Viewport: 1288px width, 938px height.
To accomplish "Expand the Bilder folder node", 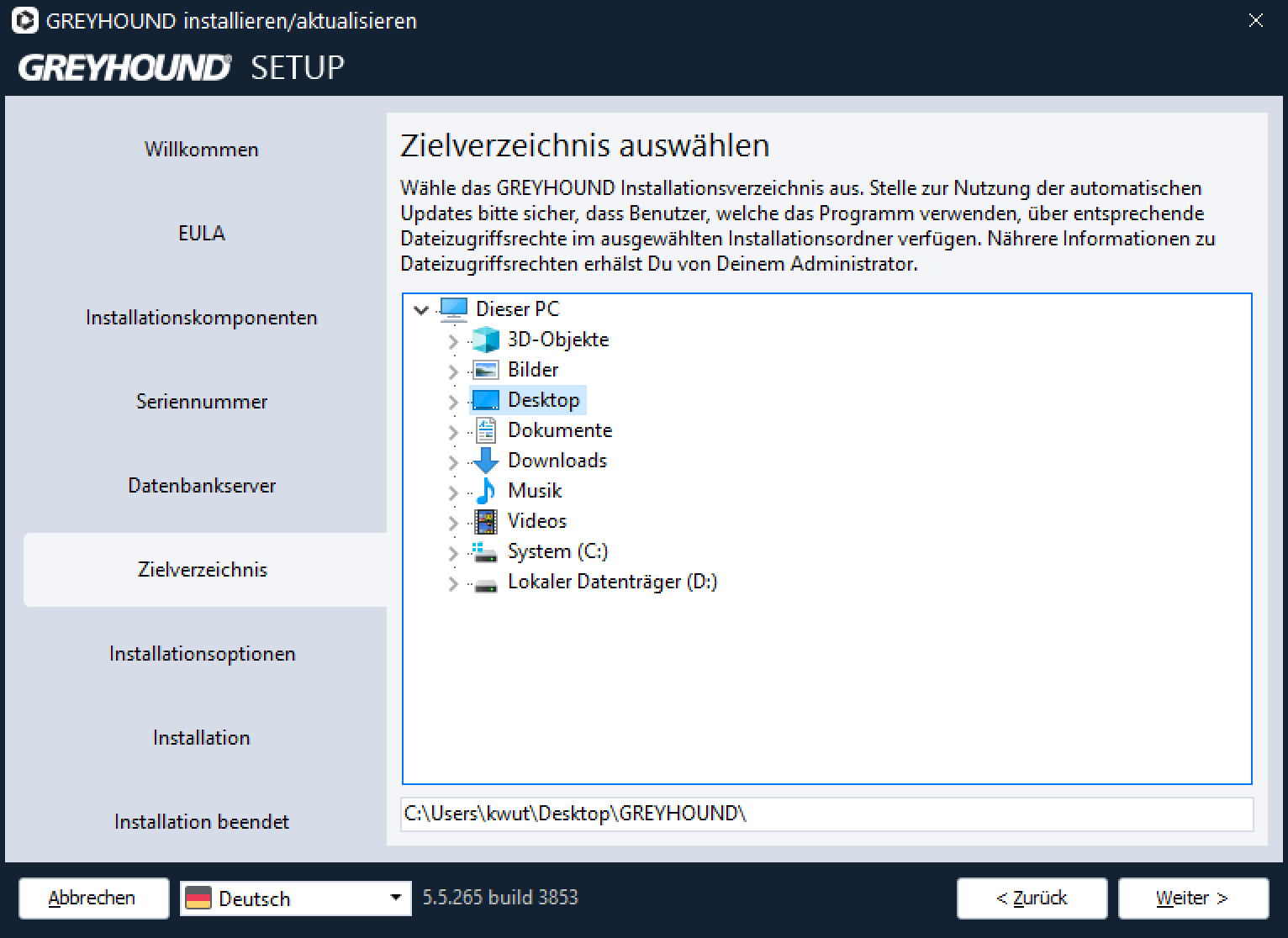I will click(x=453, y=371).
